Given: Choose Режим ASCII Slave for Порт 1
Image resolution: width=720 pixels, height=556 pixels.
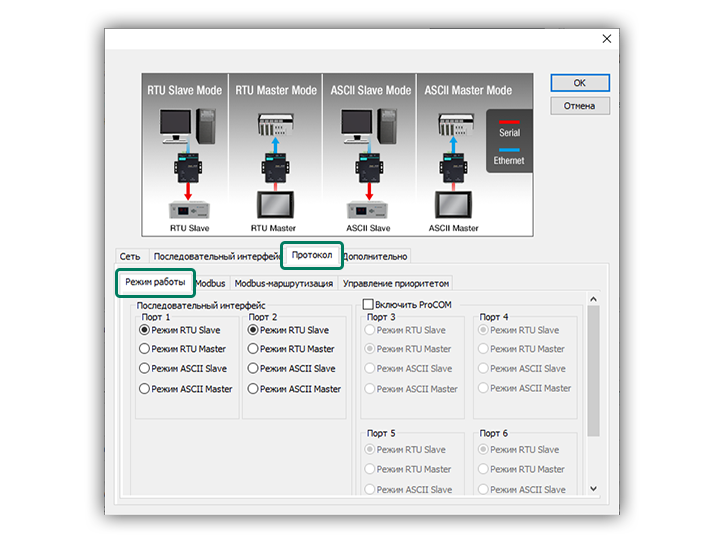Looking at the screenshot, I should point(145,369).
